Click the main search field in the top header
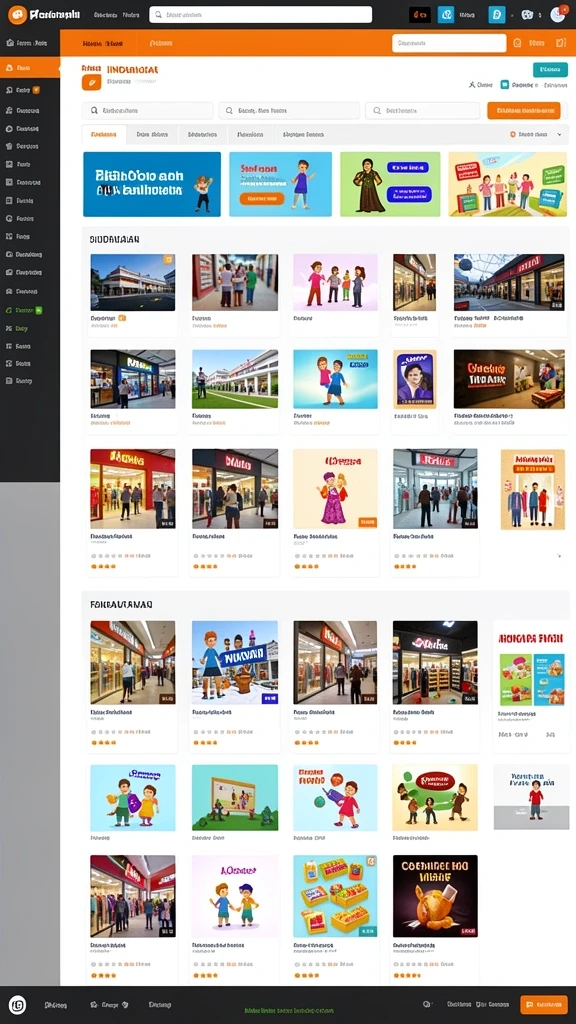The height and width of the screenshot is (1024, 576). (x=261, y=14)
